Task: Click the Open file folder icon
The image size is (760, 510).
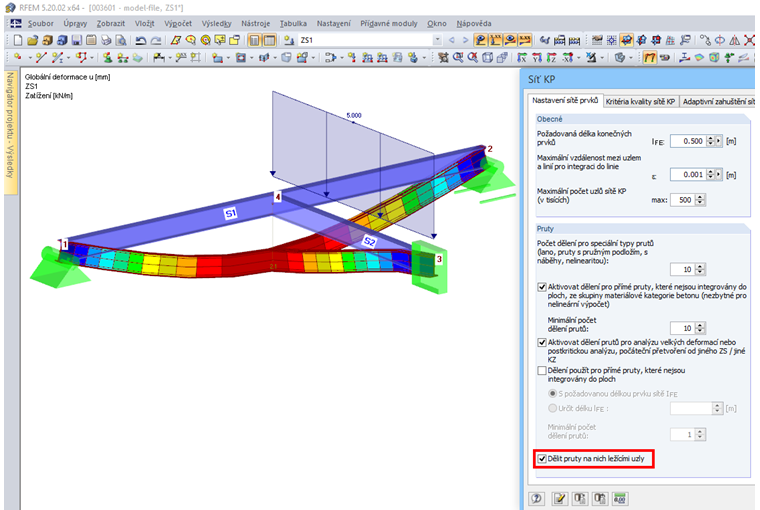Action: [32, 40]
